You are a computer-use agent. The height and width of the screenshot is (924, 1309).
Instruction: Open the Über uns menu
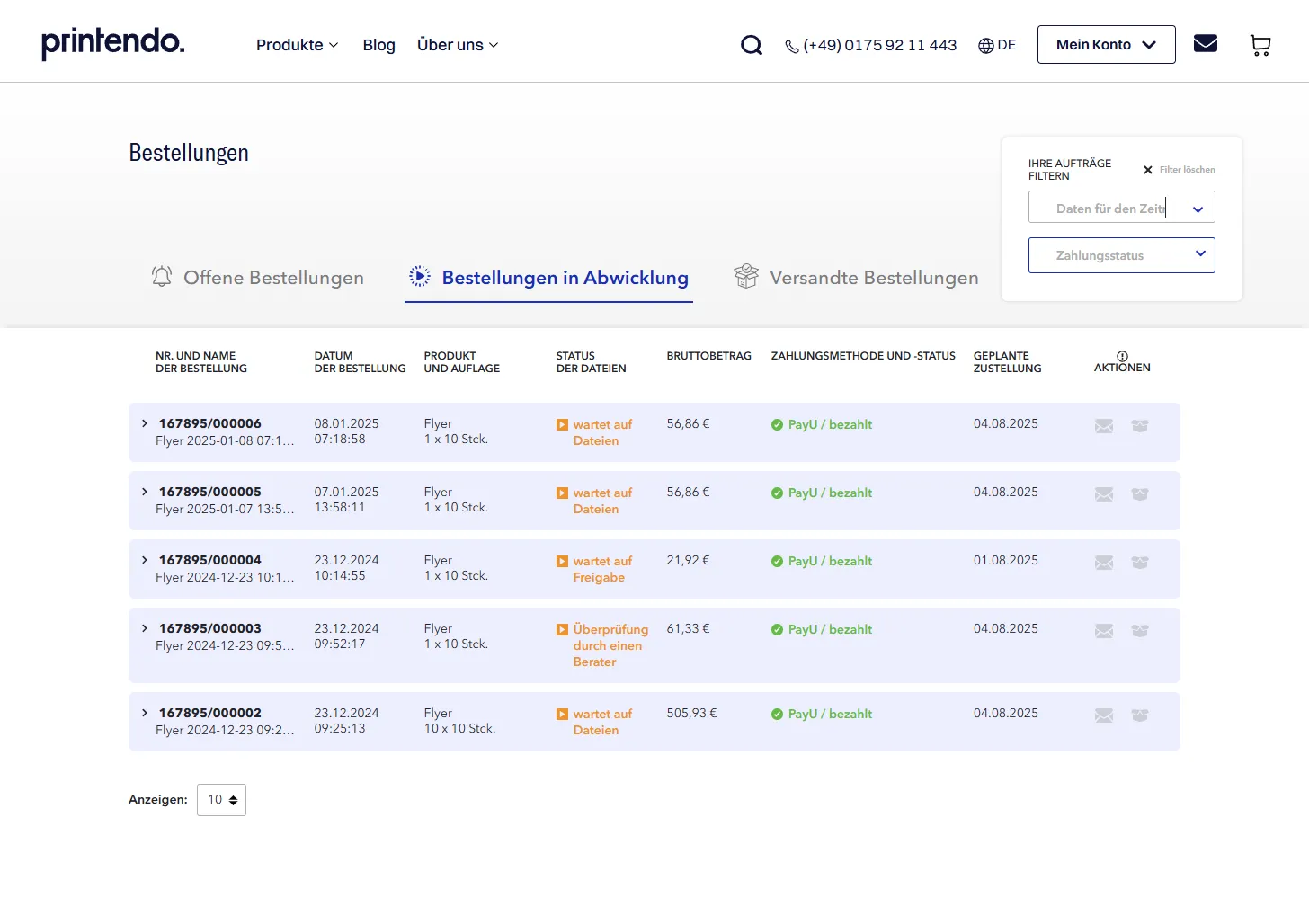457,45
